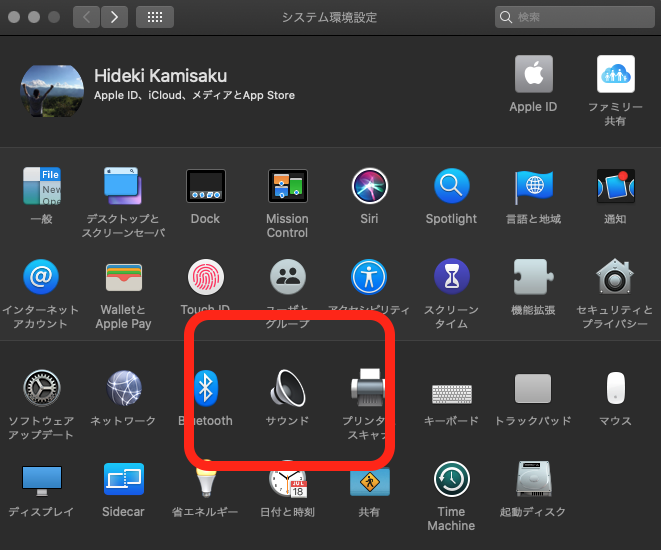Open Printers & Scanners (プリンタとスキャナ) pane
This screenshot has height=550, width=661.
point(368,388)
